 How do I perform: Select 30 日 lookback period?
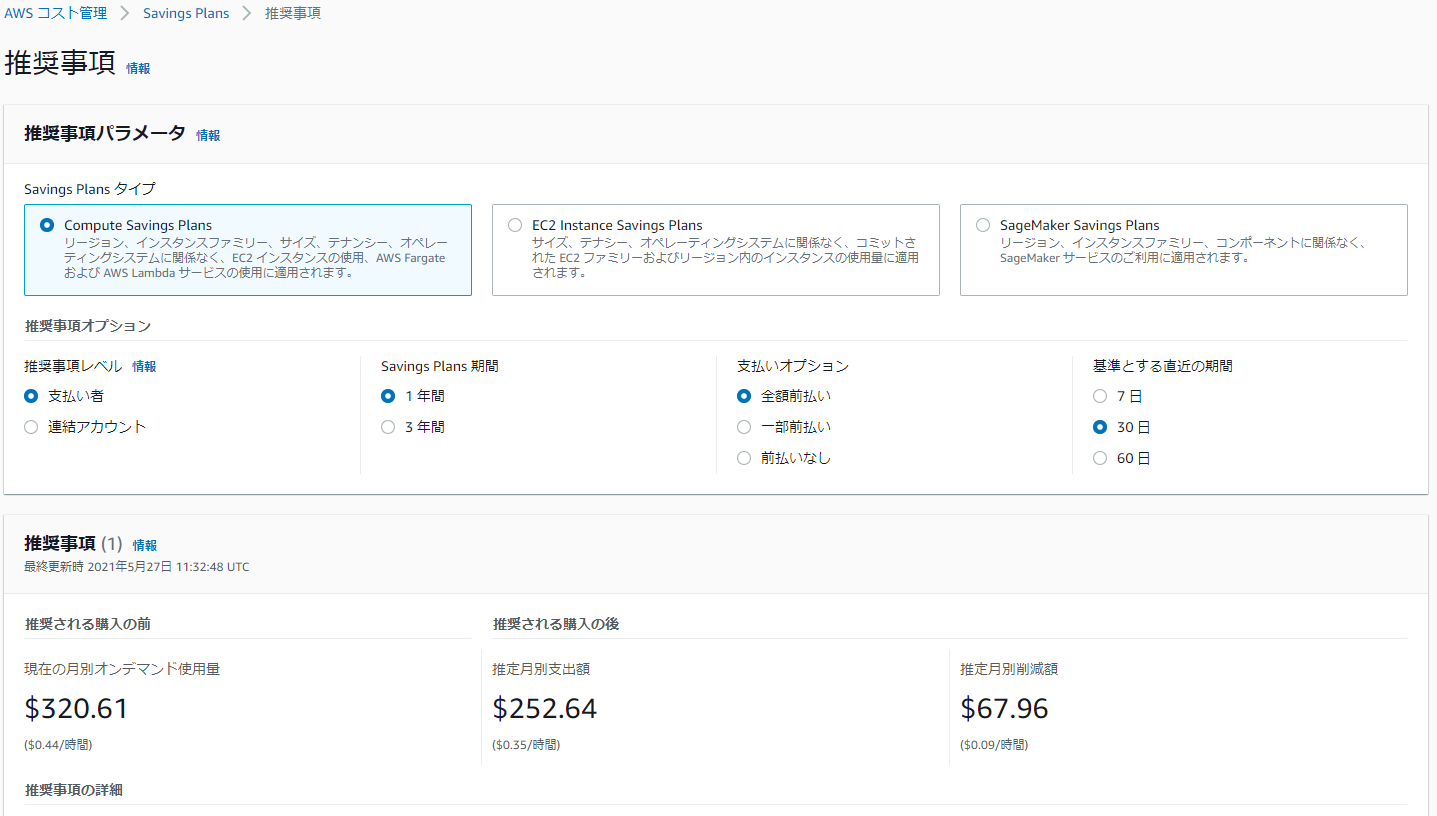pos(1100,427)
